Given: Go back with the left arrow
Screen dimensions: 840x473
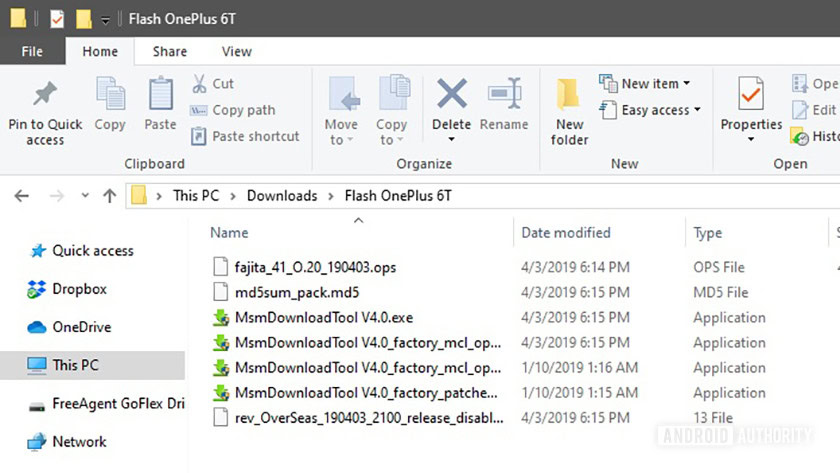Looking at the screenshot, I should (21, 196).
